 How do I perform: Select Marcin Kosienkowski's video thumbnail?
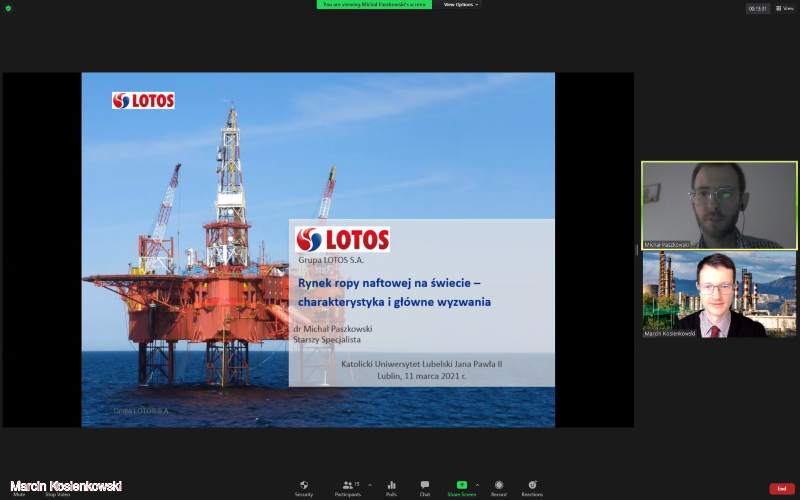(x=718, y=294)
